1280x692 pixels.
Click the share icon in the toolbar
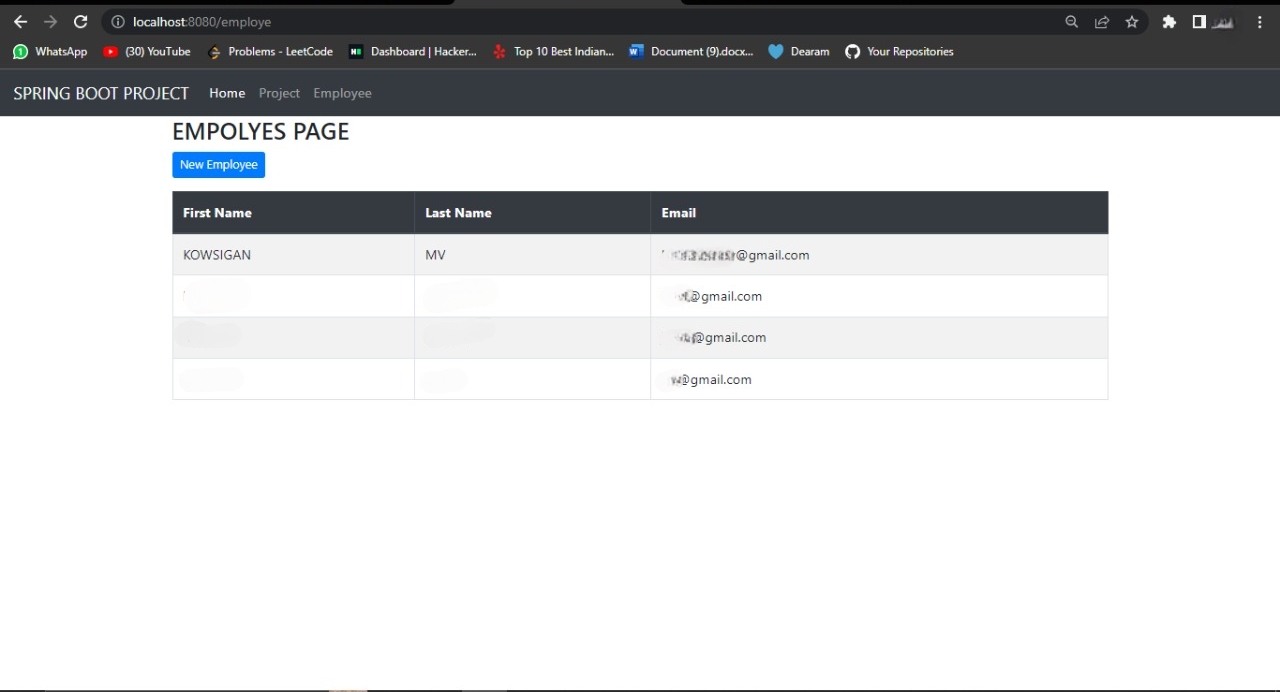(1101, 21)
